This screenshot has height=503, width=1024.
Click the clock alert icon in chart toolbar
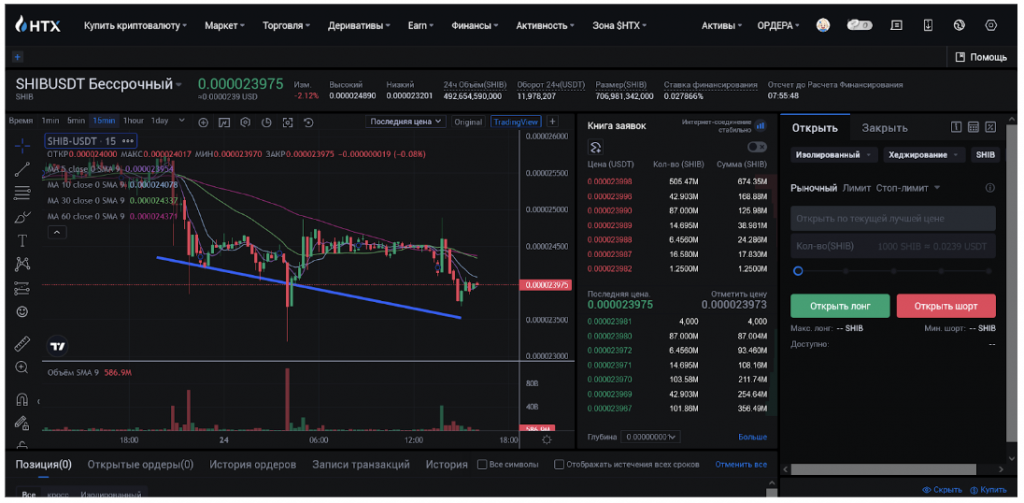point(266,122)
